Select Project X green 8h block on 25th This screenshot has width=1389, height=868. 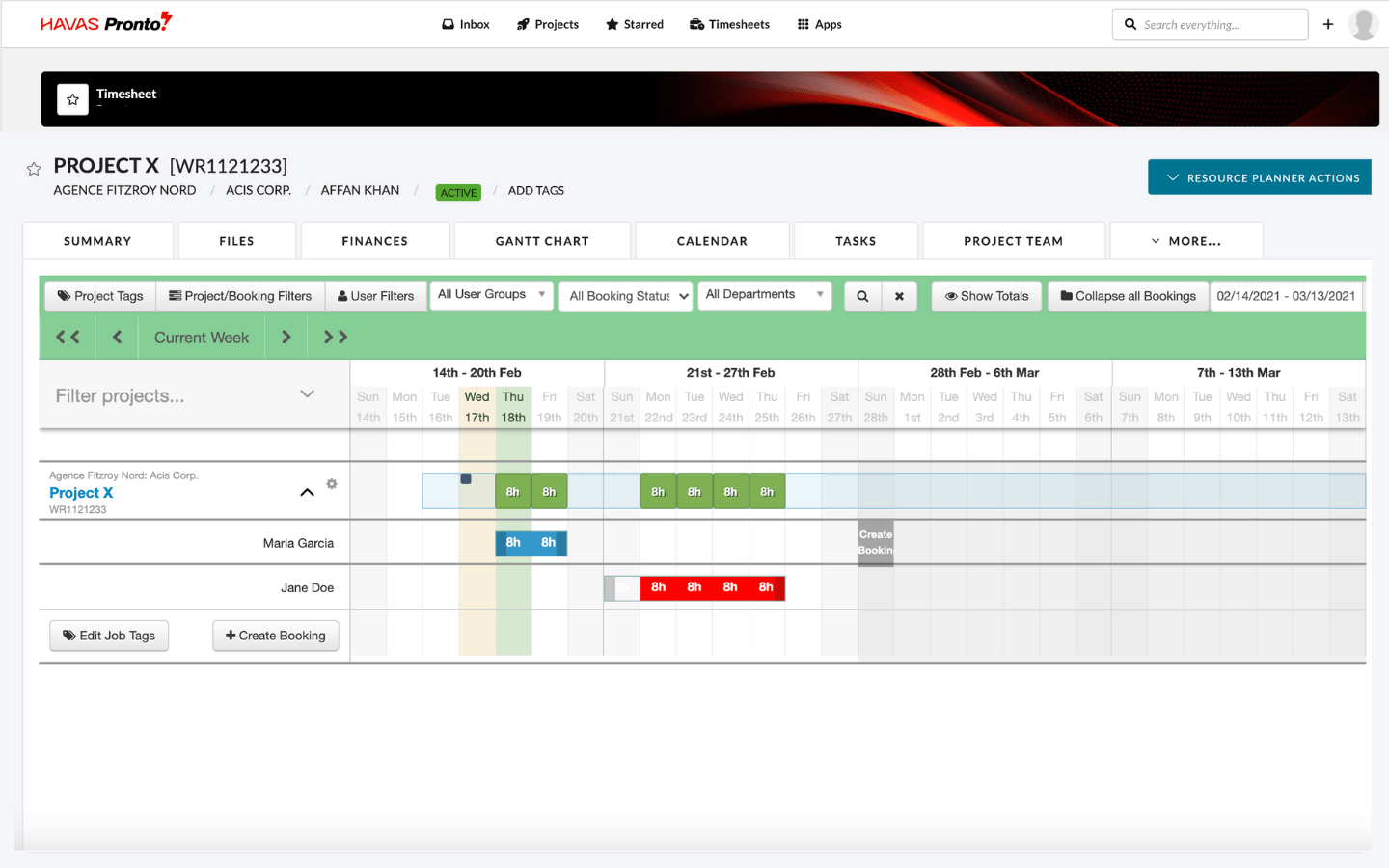coord(767,491)
